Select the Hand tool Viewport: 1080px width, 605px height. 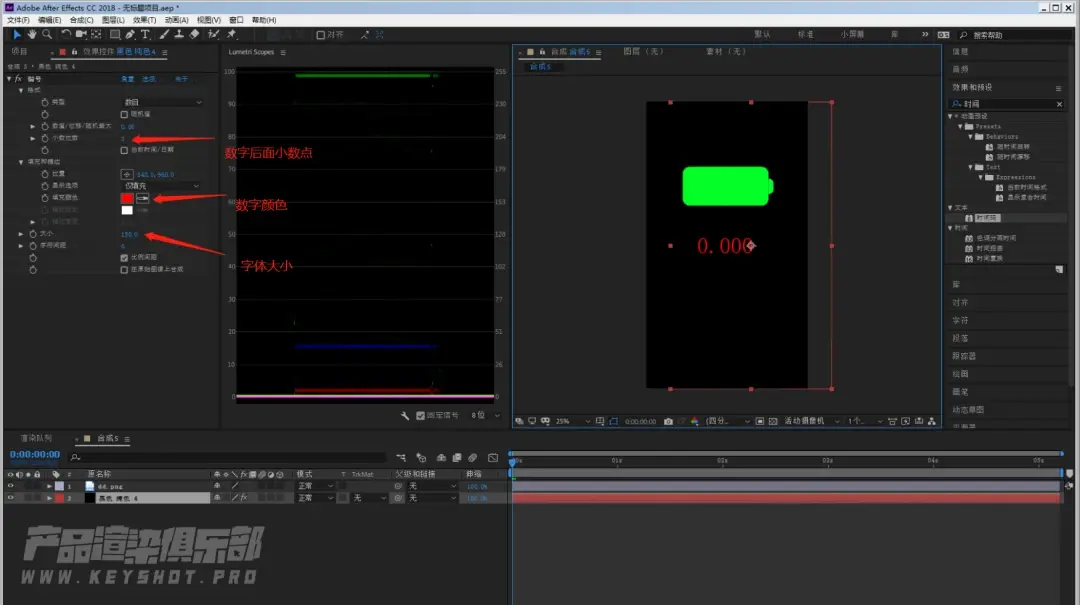pyautogui.click(x=32, y=34)
